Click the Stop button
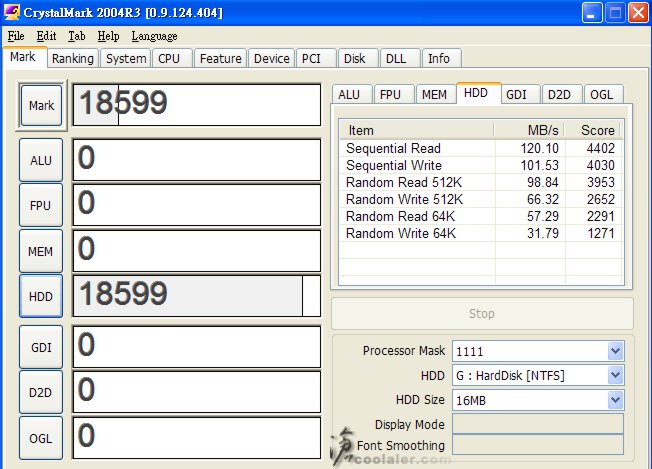 pos(482,313)
